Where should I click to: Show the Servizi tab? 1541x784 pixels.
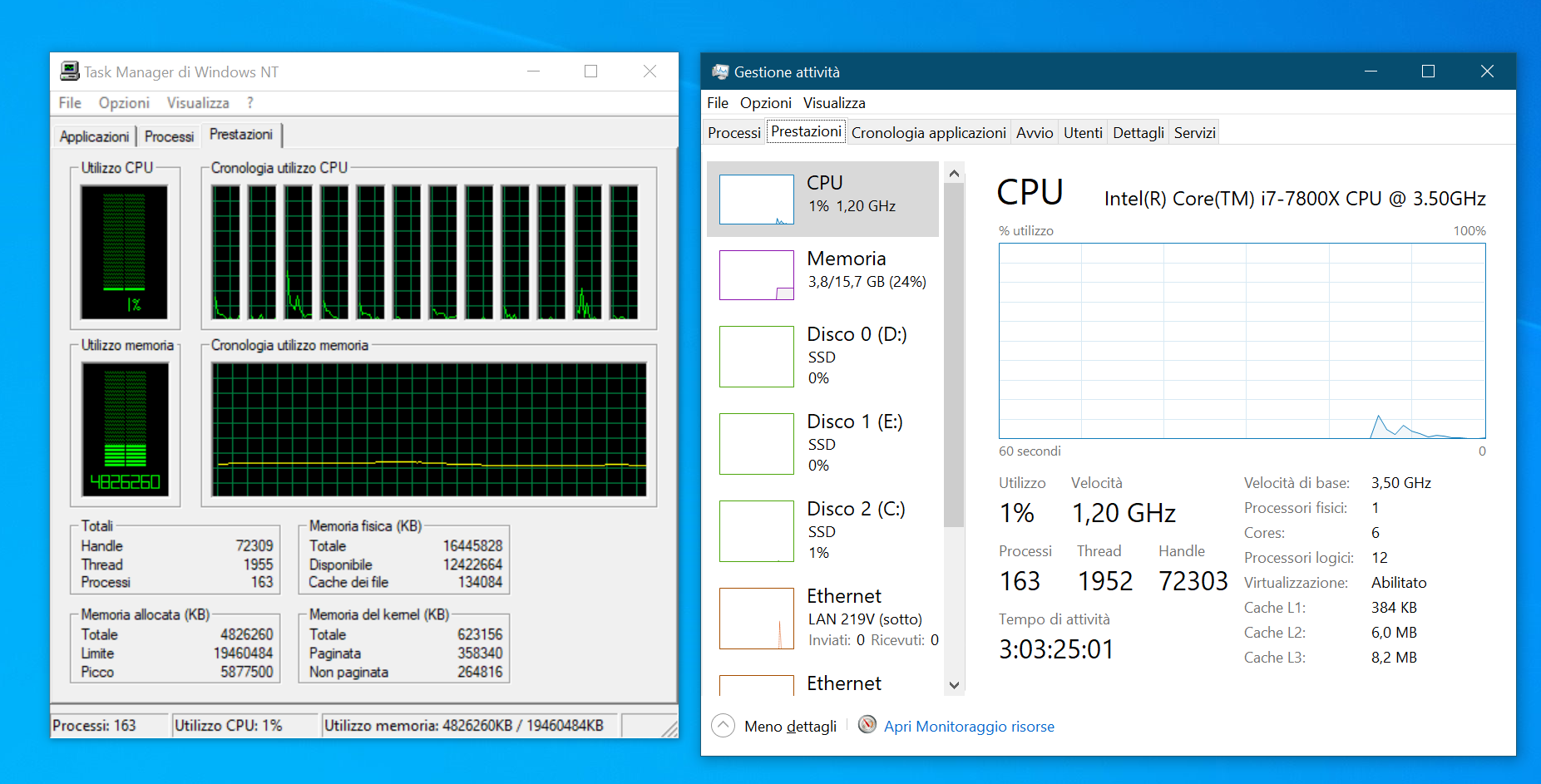tap(1195, 133)
